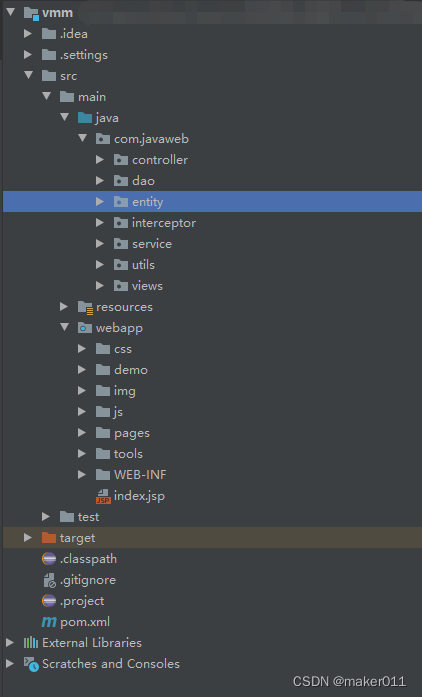Expand the WEB-INF folder arrow

[82, 474]
